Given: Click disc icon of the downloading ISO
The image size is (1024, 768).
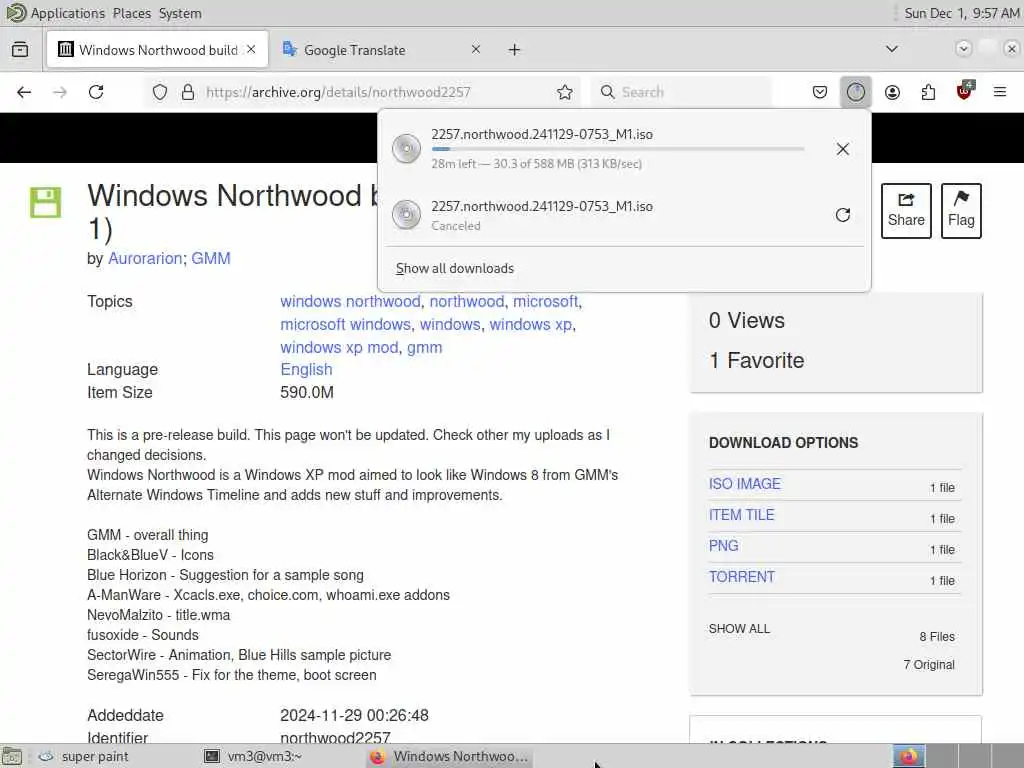Looking at the screenshot, I should click(x=406, y=149).
